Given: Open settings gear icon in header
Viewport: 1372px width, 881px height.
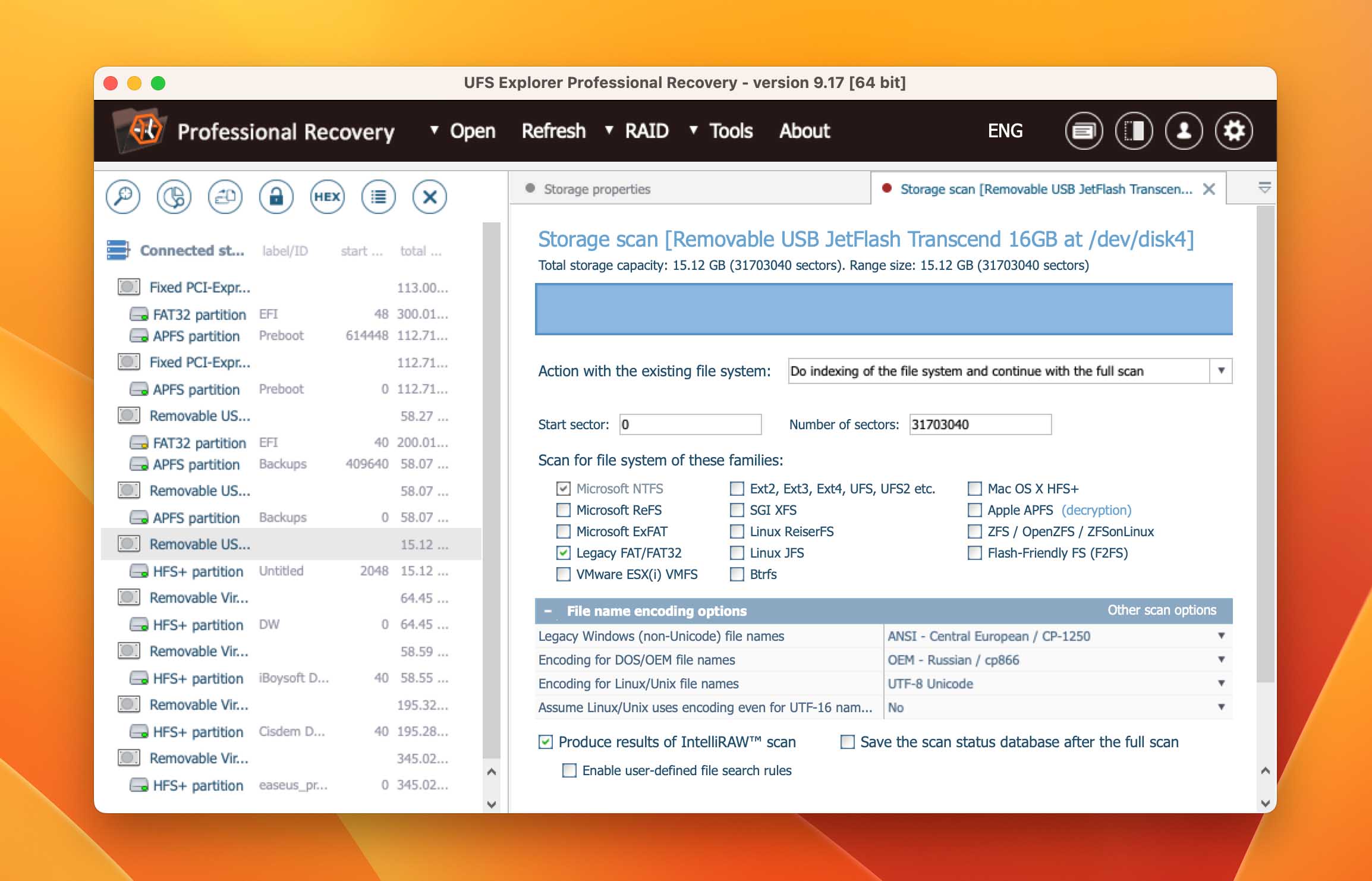Looking at the screenshot, I should point(1234,131).
